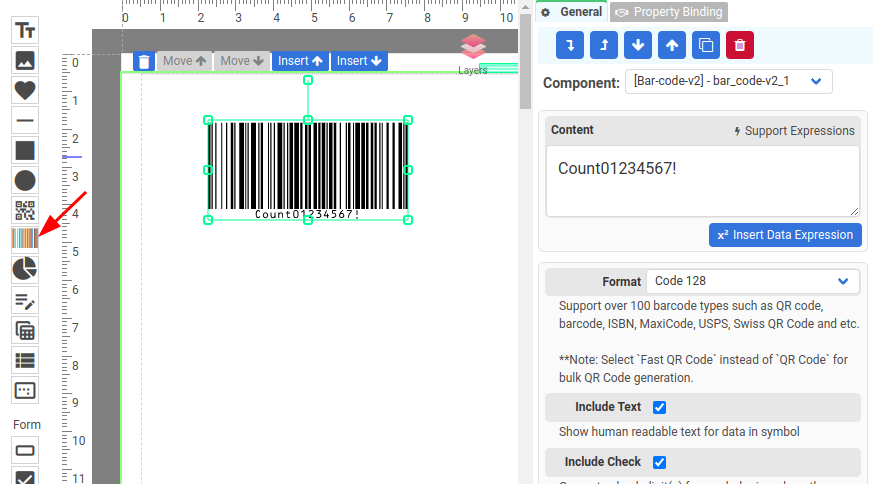Image resolution: width=873 pixels, height=484 pixels.
Task: Open the Format dropdown showing Code 128
Action: (x=752, y=281)
